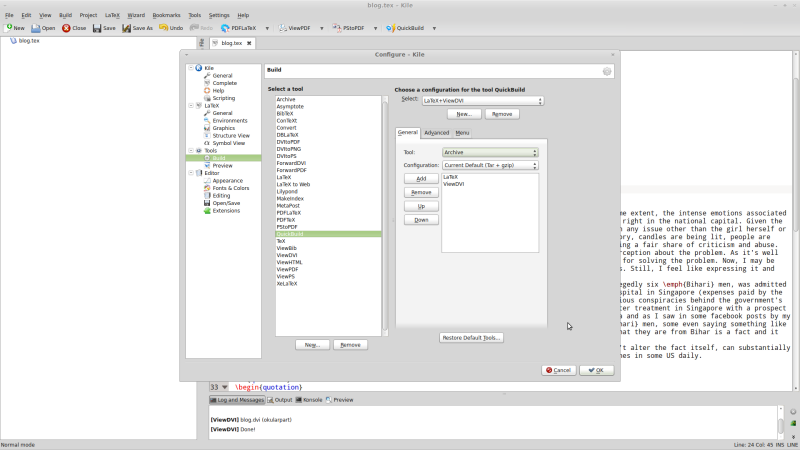Switch to the Advanced tab
Image resolution: width=800 pixels, height=450 pixels.
click(x=437, y=133)
